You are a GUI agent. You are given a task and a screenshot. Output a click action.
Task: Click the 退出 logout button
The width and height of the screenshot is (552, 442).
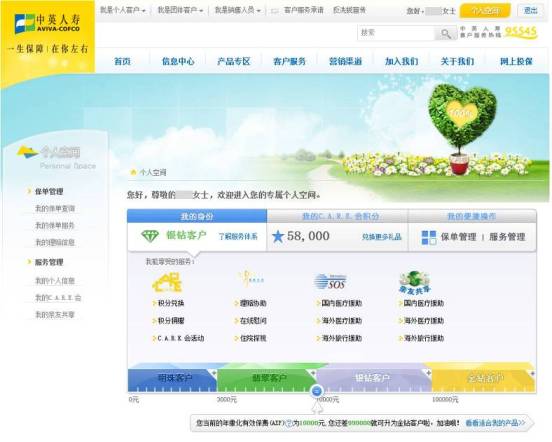point(530,11)
